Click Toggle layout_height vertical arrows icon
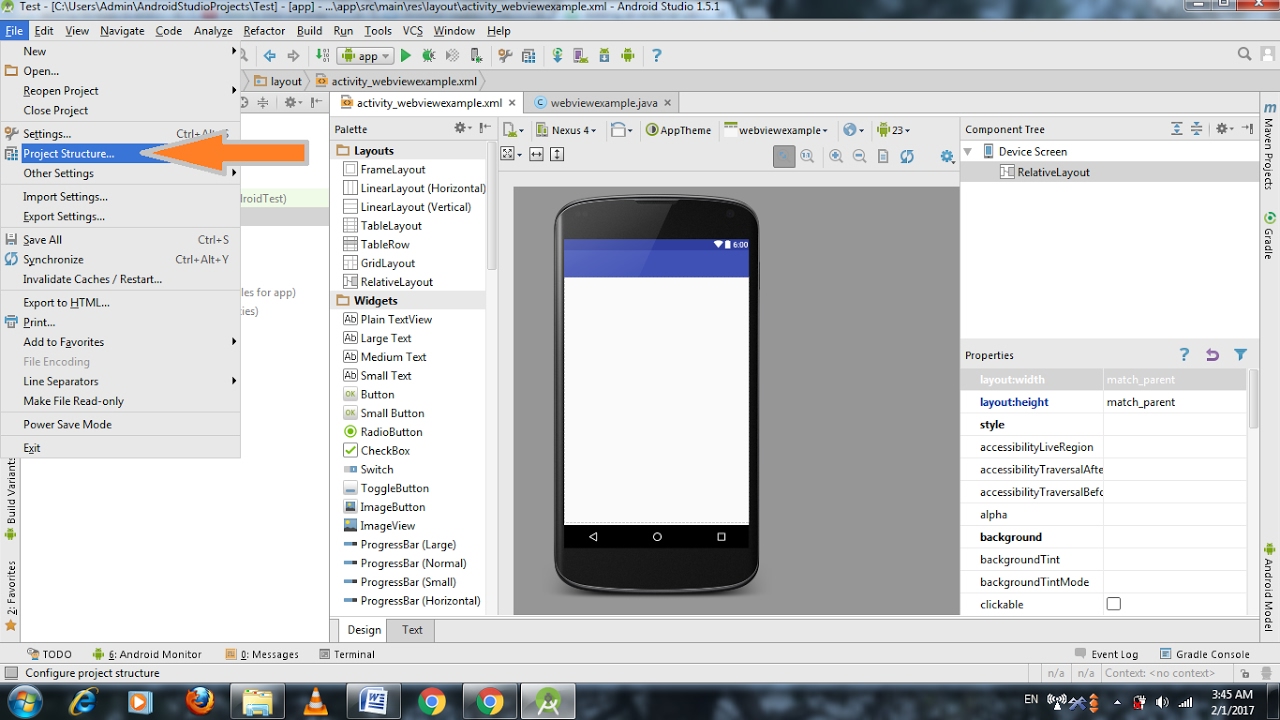The height and width of the screenshot is (720, 1280). (x=557, y=154)
